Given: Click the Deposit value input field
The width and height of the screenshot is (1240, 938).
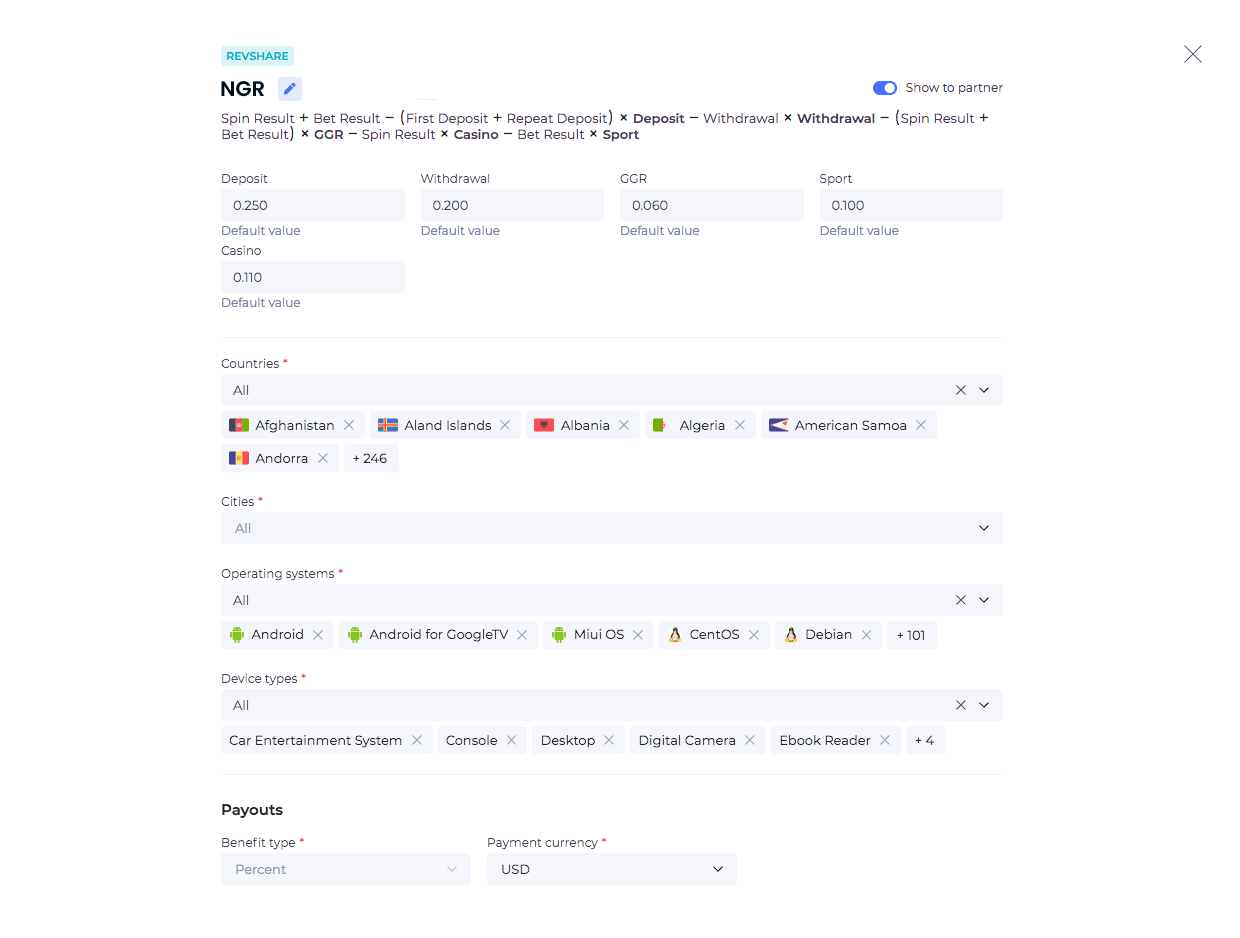Looking at the screenshot, I should tap(312, 205).
